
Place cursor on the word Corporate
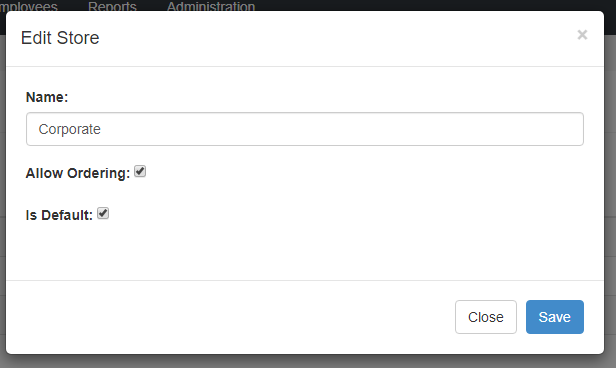[x=70, y=129]
